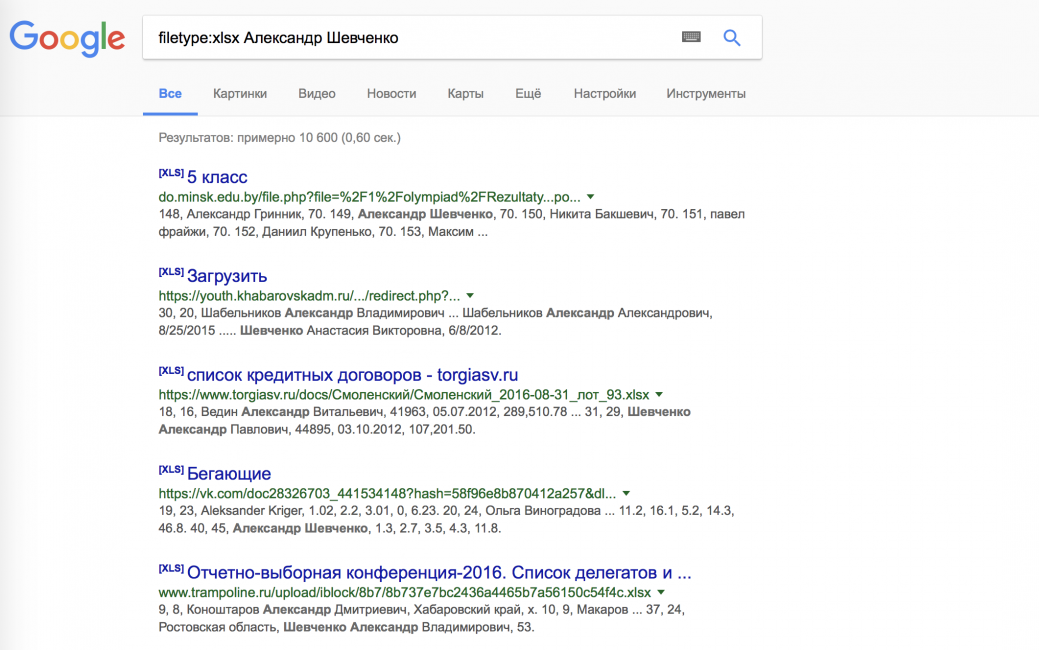
Task: Expand the Ещё menu
Action: coord(528,94)
